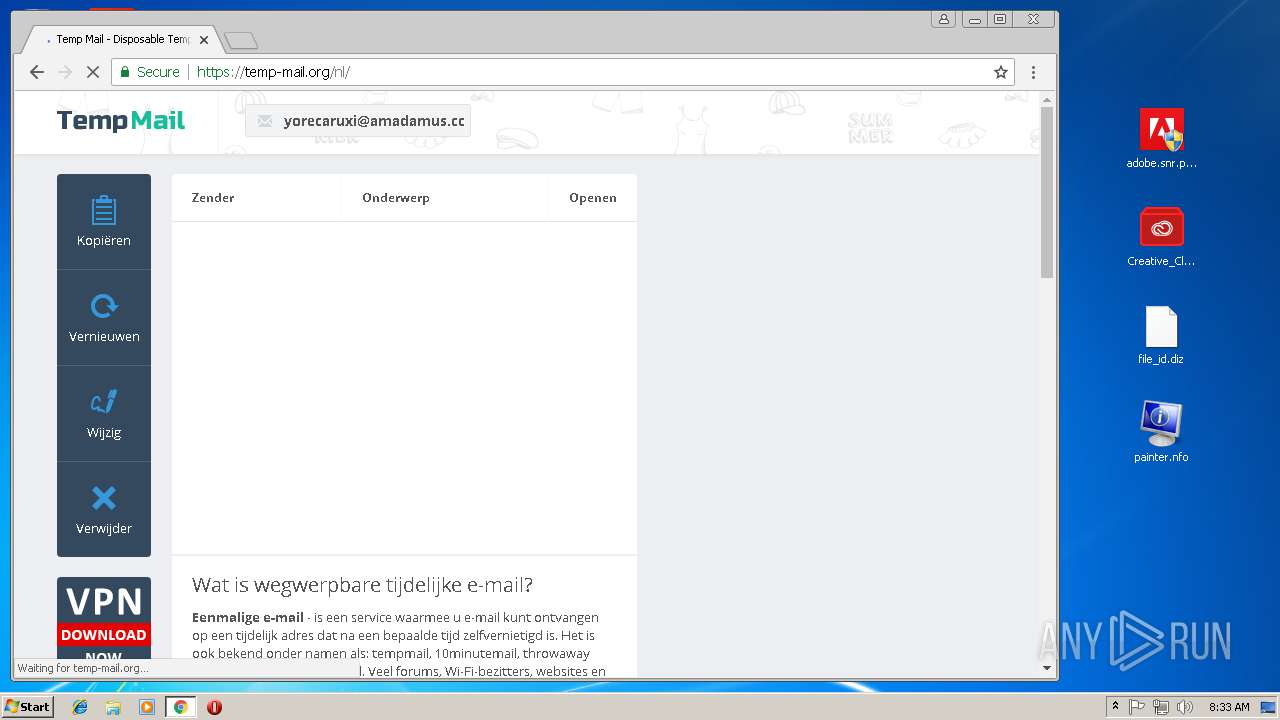This screenshot has width=1280, height=720.
Task: Click the 8:33 AM clock
Action: (1229, 707)
